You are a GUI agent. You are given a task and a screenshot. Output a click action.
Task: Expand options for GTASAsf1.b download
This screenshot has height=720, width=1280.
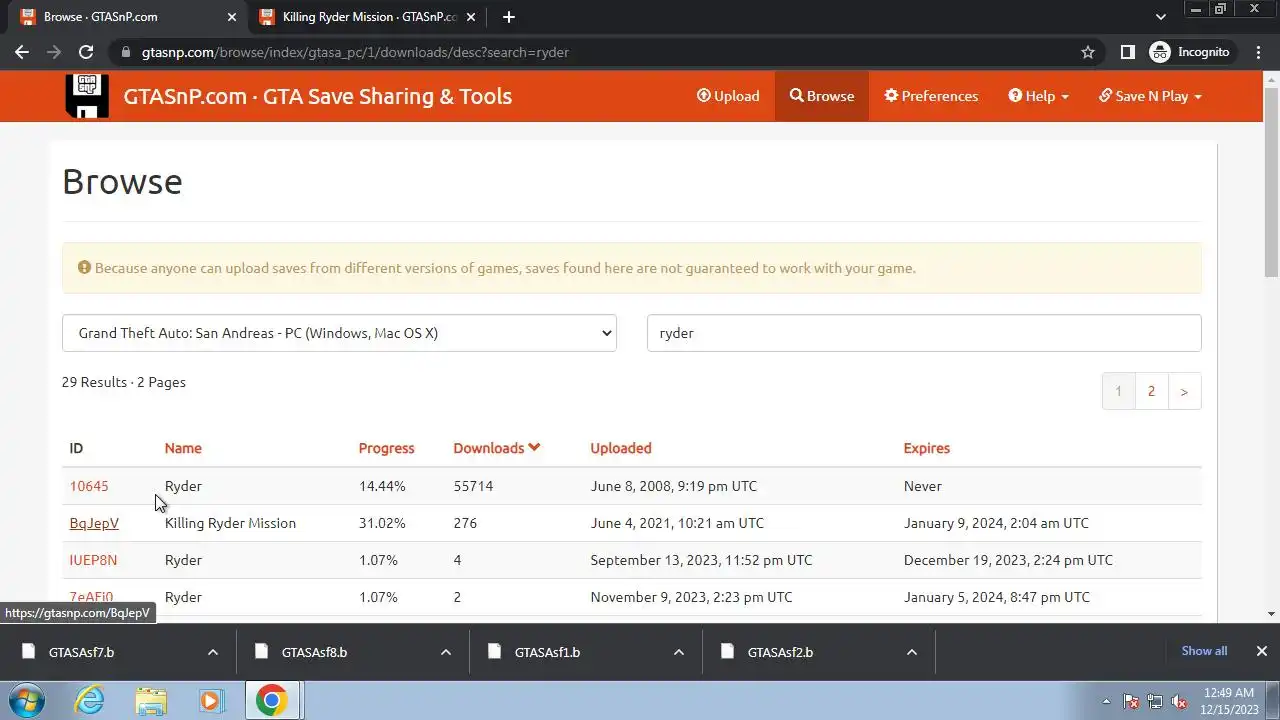678,652
